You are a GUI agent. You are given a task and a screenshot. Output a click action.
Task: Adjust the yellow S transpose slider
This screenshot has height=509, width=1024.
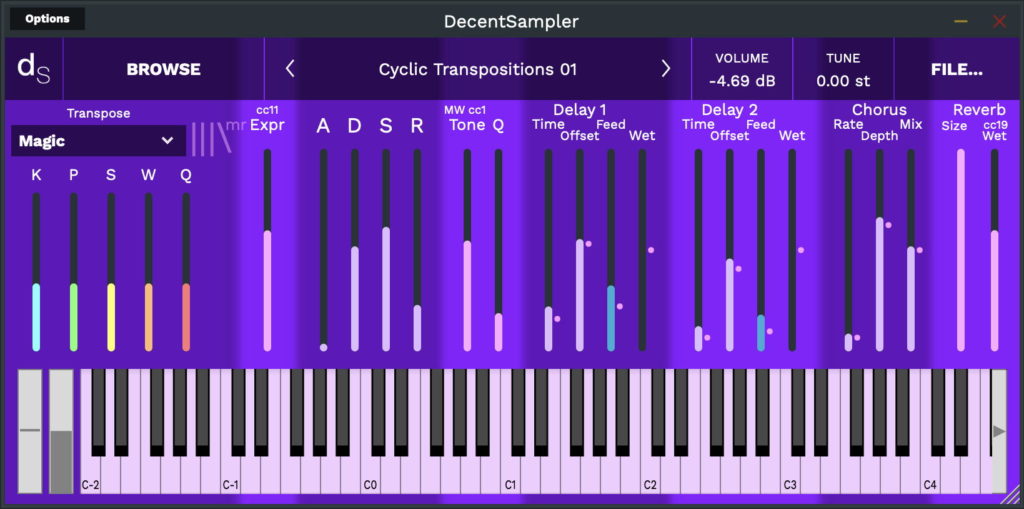coord(111,272)
